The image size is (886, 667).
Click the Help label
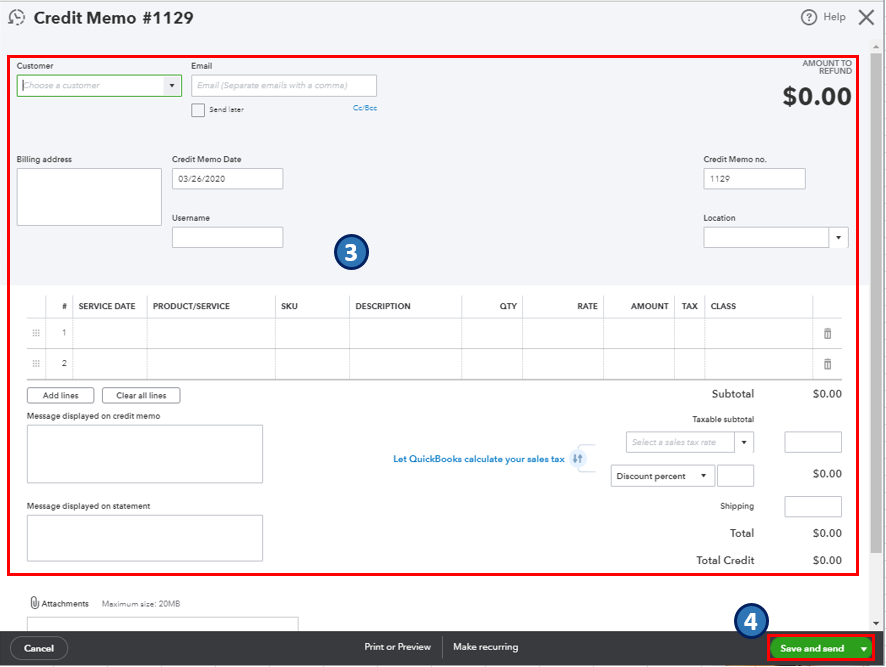click(834, 17)
